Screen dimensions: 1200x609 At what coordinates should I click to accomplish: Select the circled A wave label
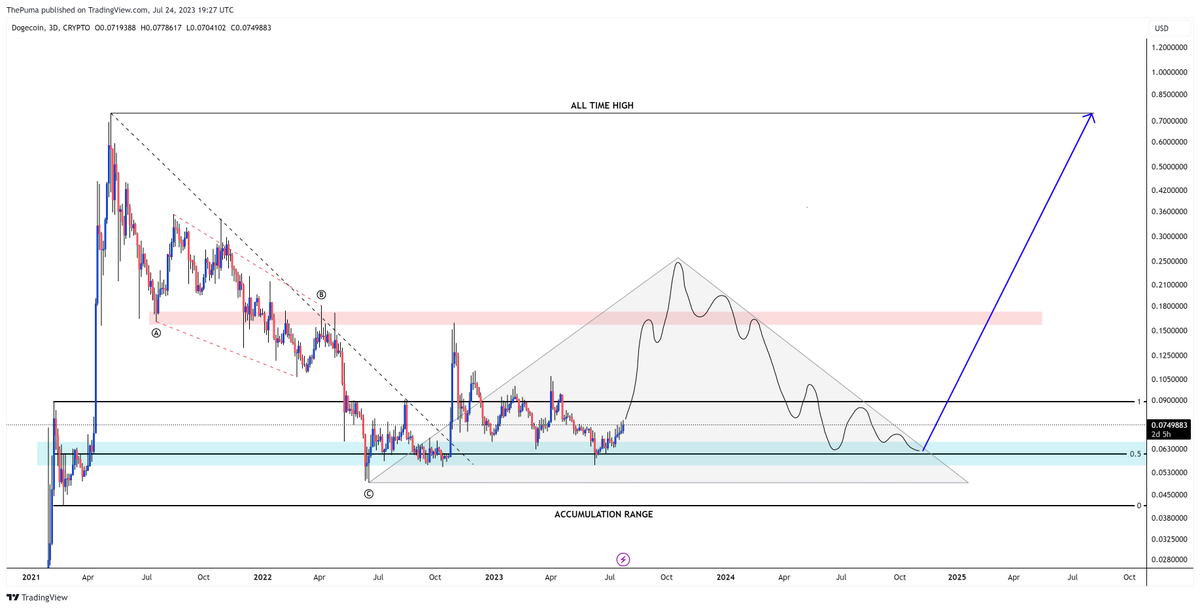[x=156, y=333]
